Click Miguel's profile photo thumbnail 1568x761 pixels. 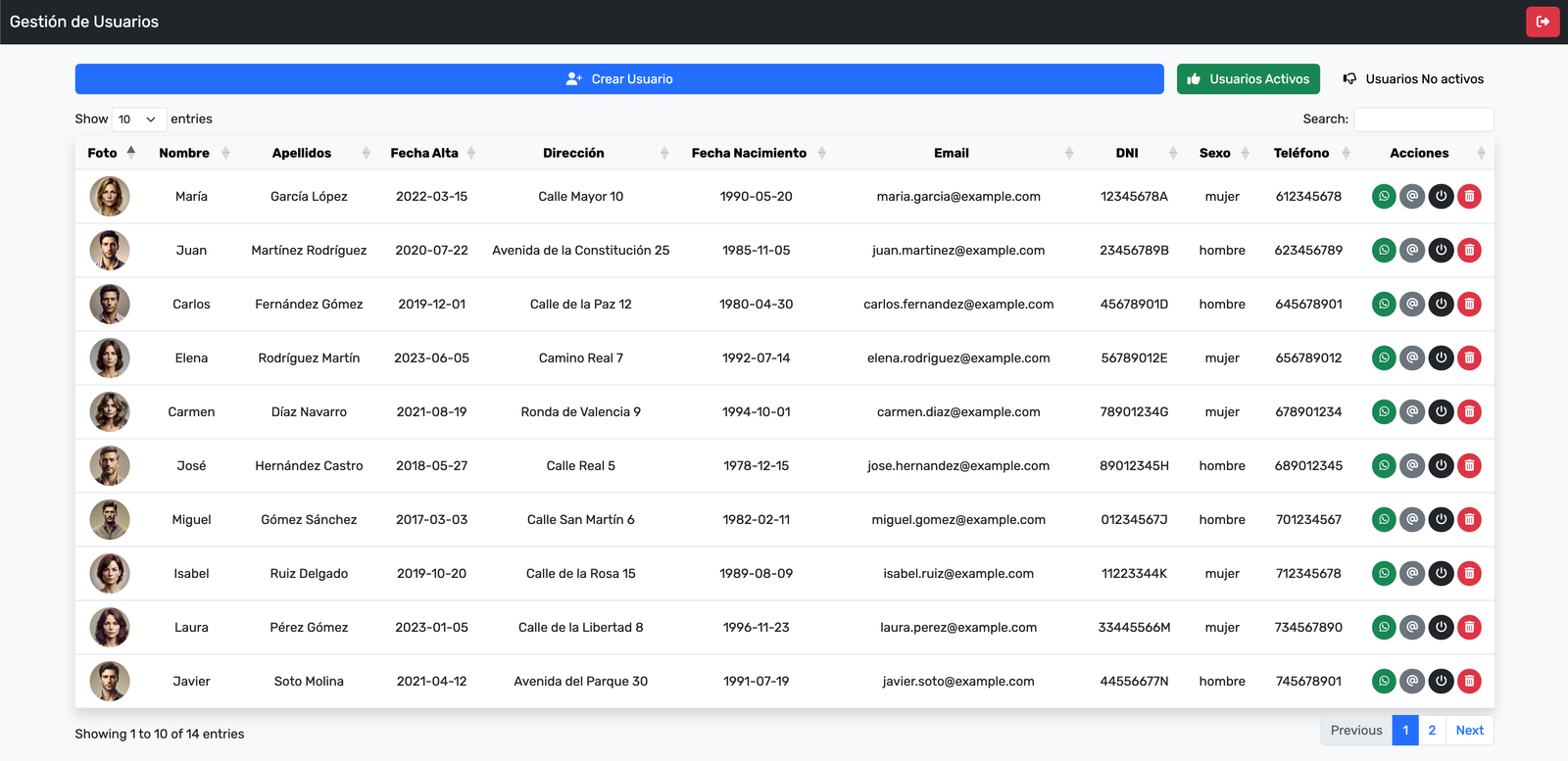[110, 519]
